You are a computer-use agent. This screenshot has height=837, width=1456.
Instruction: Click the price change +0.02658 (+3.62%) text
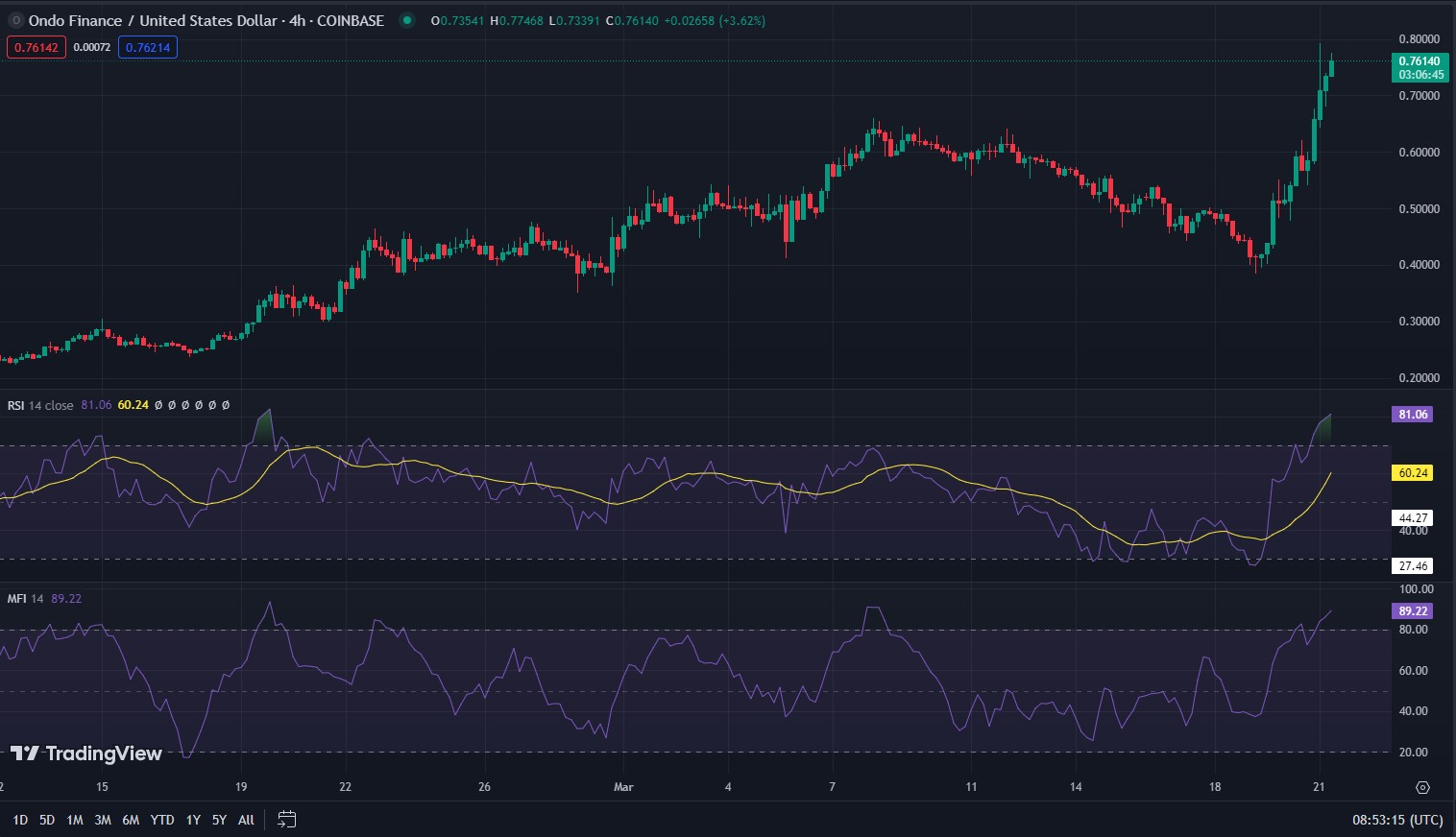pos(715,20)
